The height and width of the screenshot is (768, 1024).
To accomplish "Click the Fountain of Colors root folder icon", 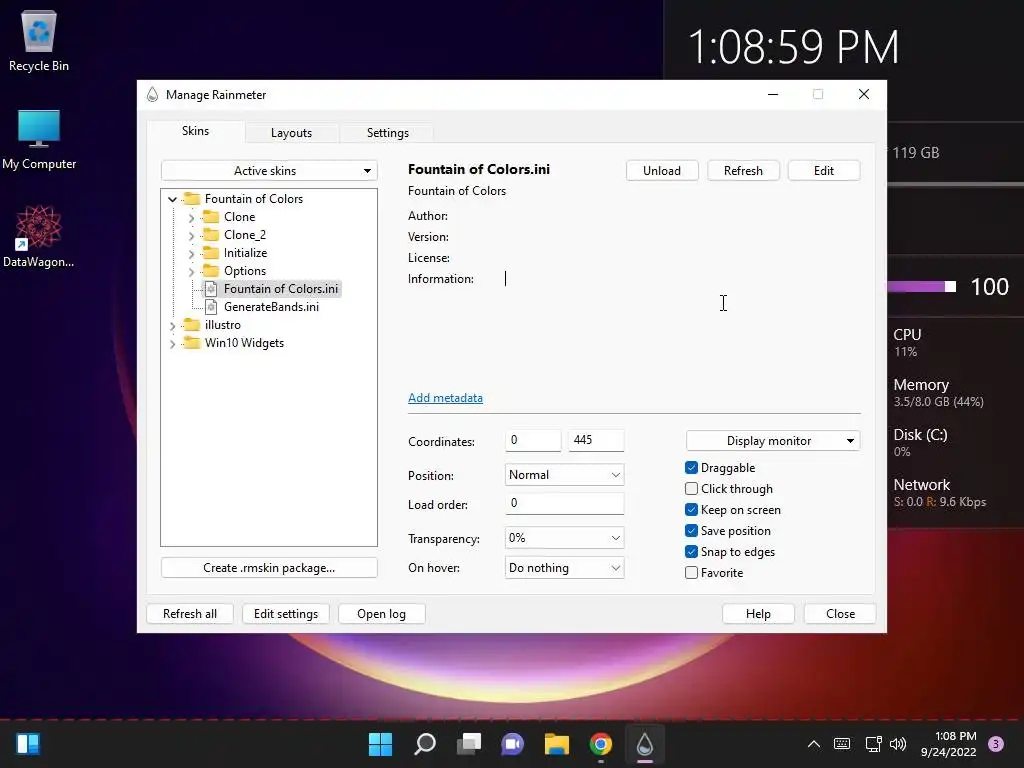I will pos(191,199).
